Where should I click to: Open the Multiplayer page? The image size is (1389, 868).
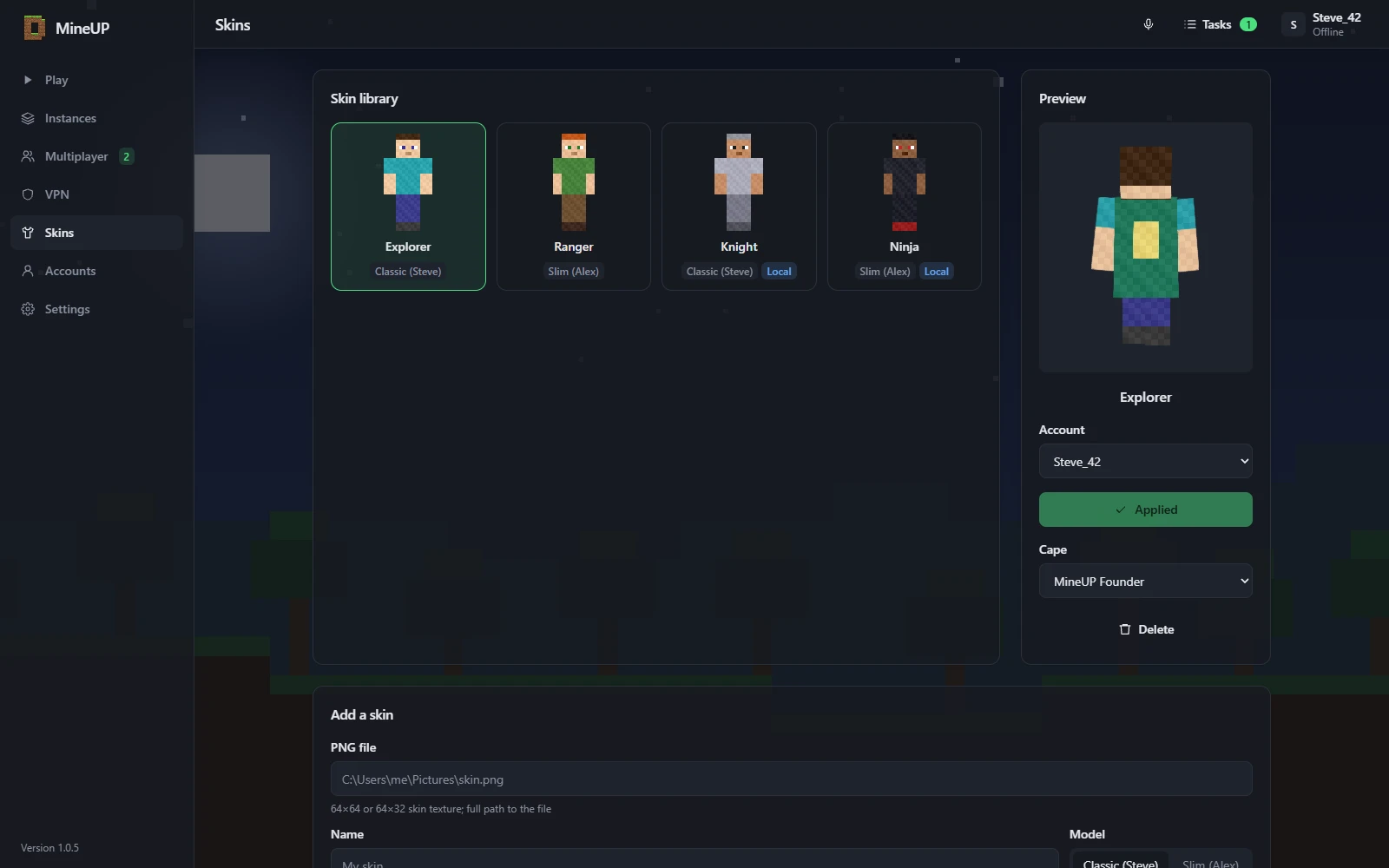click(x=97, y=156)
